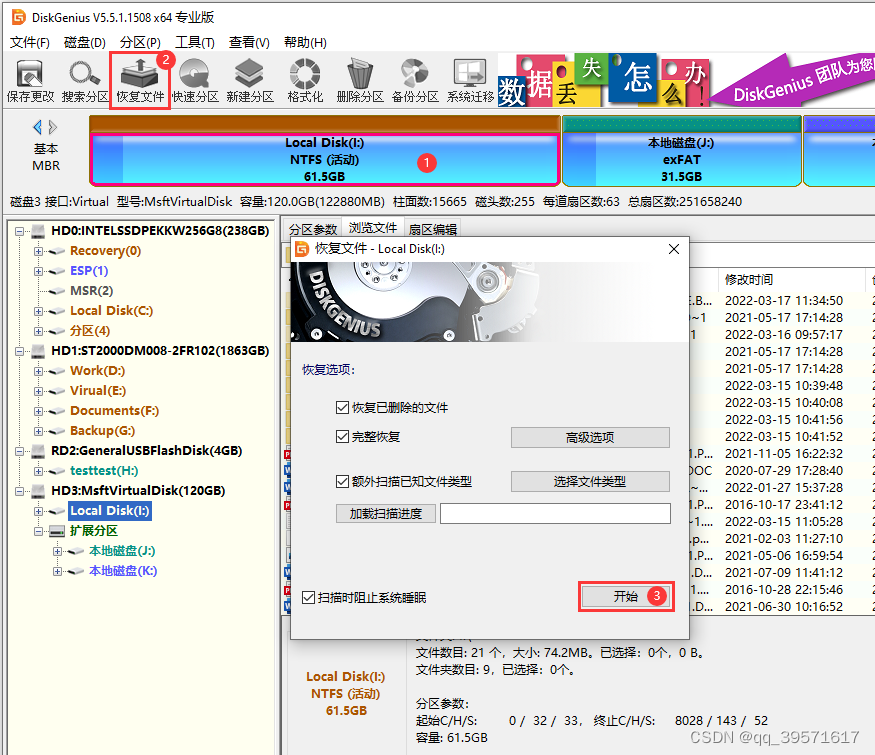Open the 工具(T) menu
Viewport: 875px width, 755px height.
click(195, 42)
